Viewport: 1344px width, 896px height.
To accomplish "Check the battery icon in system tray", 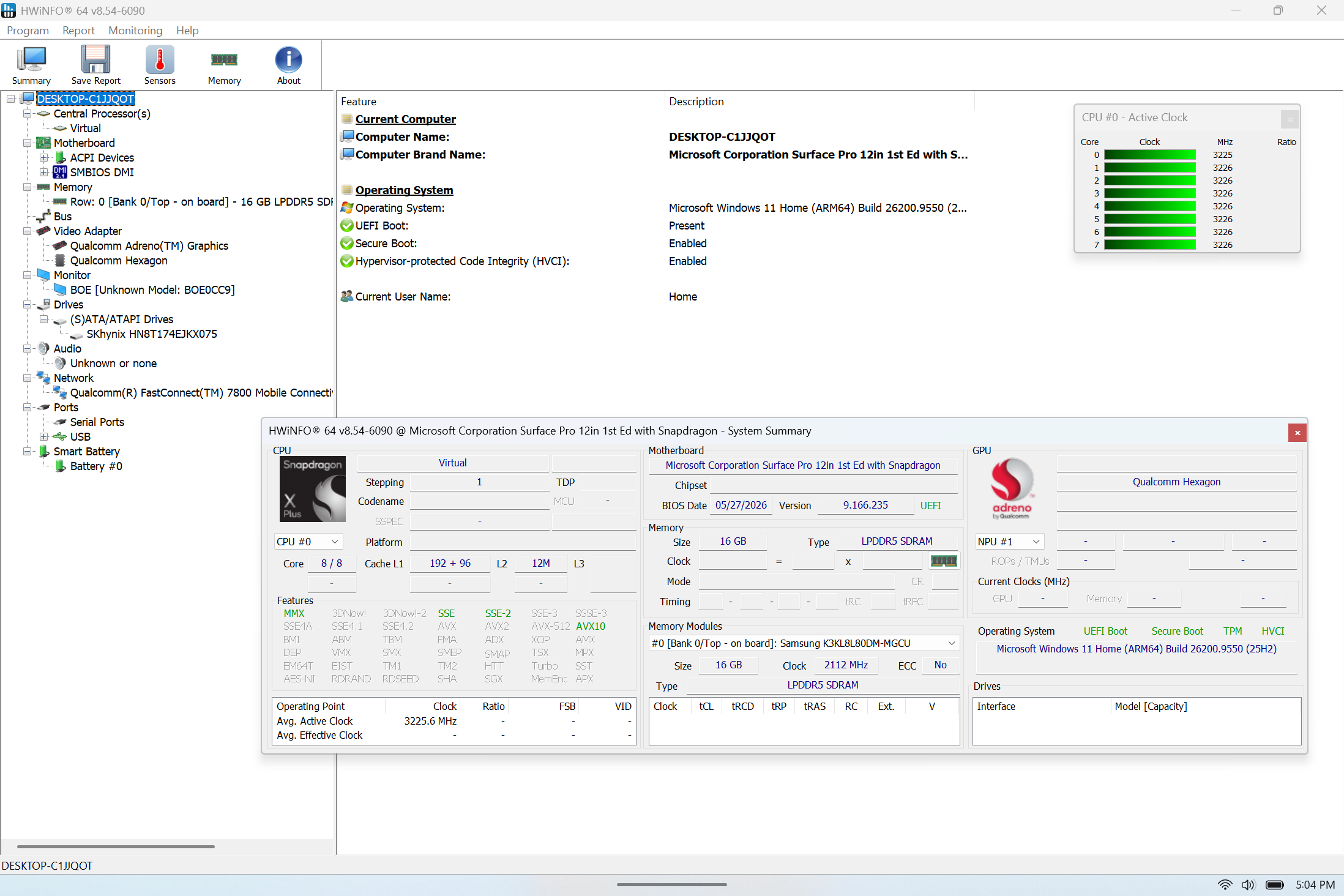I will 1275,885.
